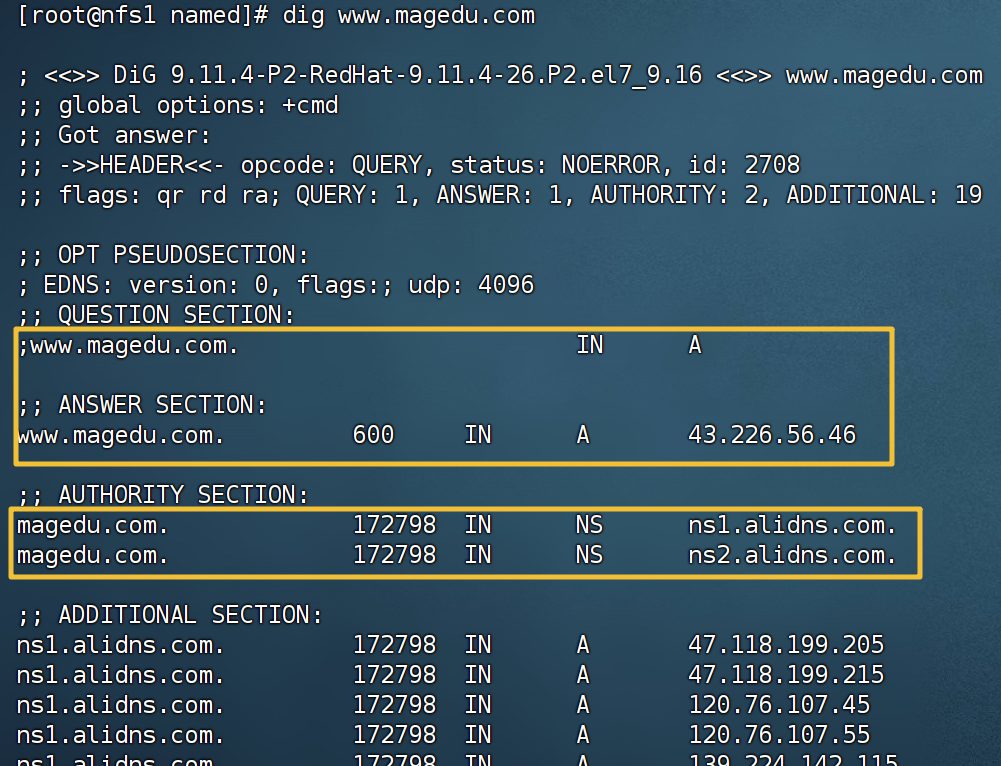Click the IP address '120.76.107.55'
This screenshot has height=766, width=1001.
tap(779, 735)
